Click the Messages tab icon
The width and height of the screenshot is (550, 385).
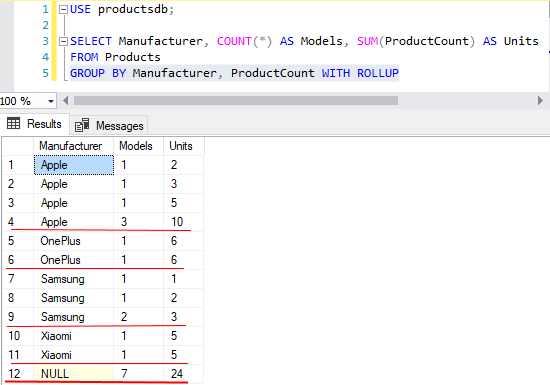(82, 125)
